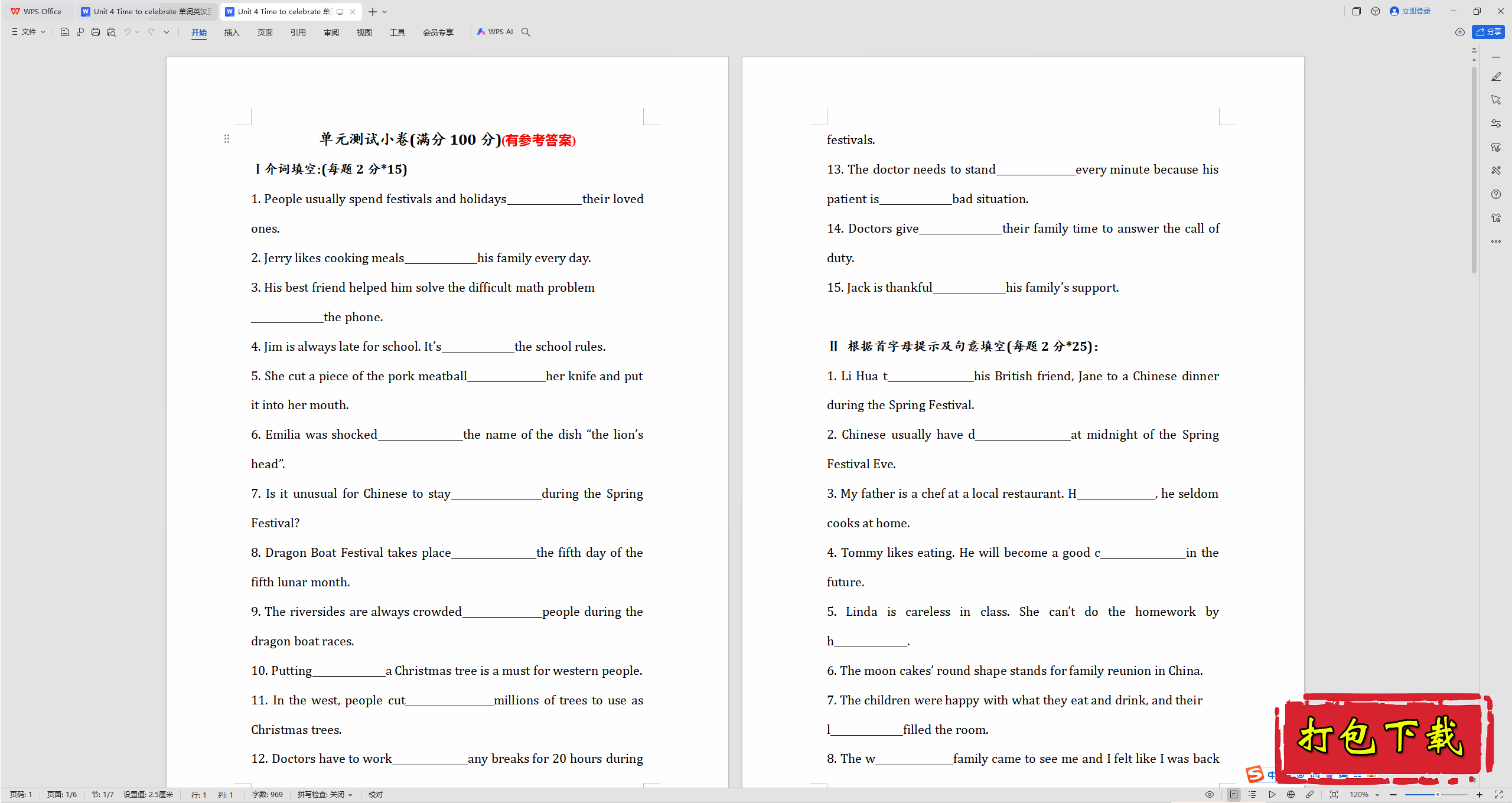Click 立即登录 to sign in
1512x803 pixels.
click(1410, 11)
